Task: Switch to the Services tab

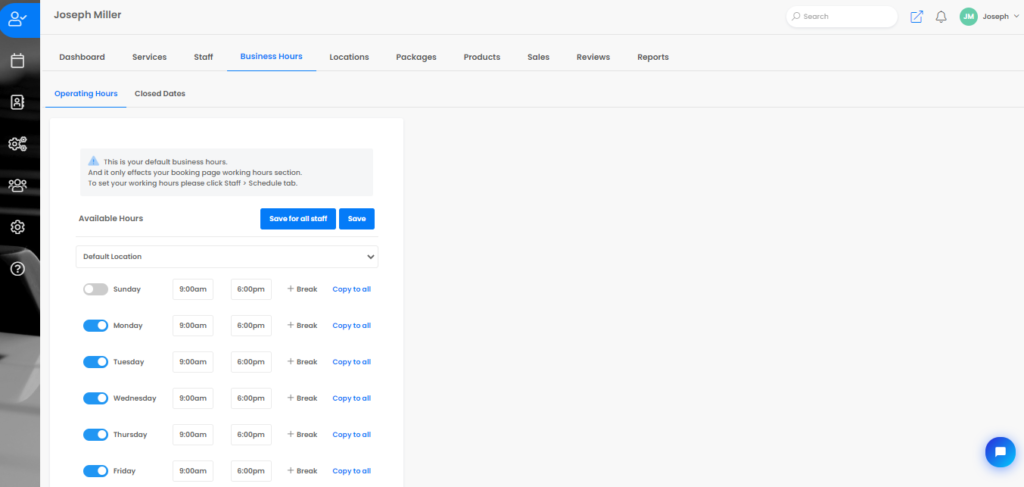Action: point(150,57)
